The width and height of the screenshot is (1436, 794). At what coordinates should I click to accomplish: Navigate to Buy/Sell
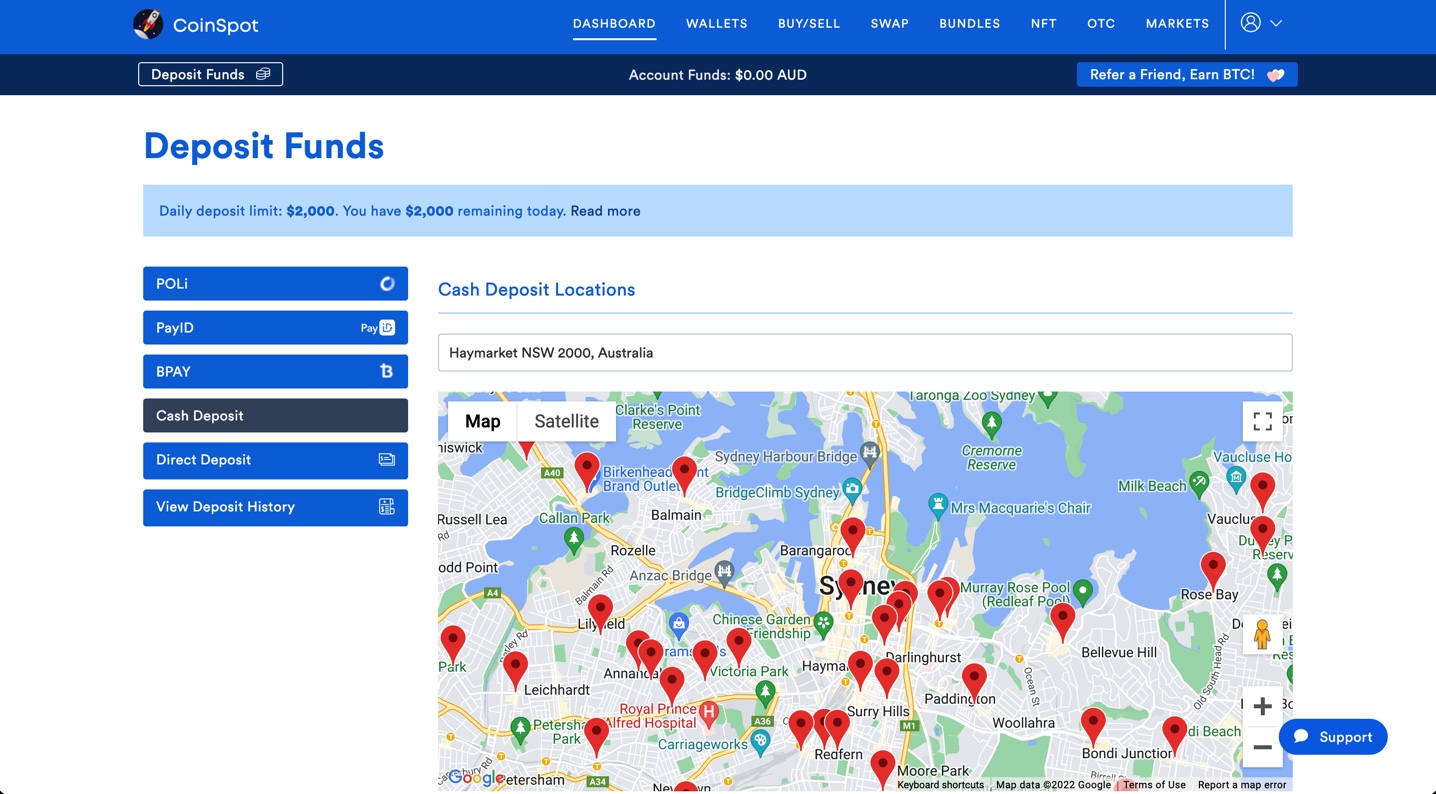point(809,23)
